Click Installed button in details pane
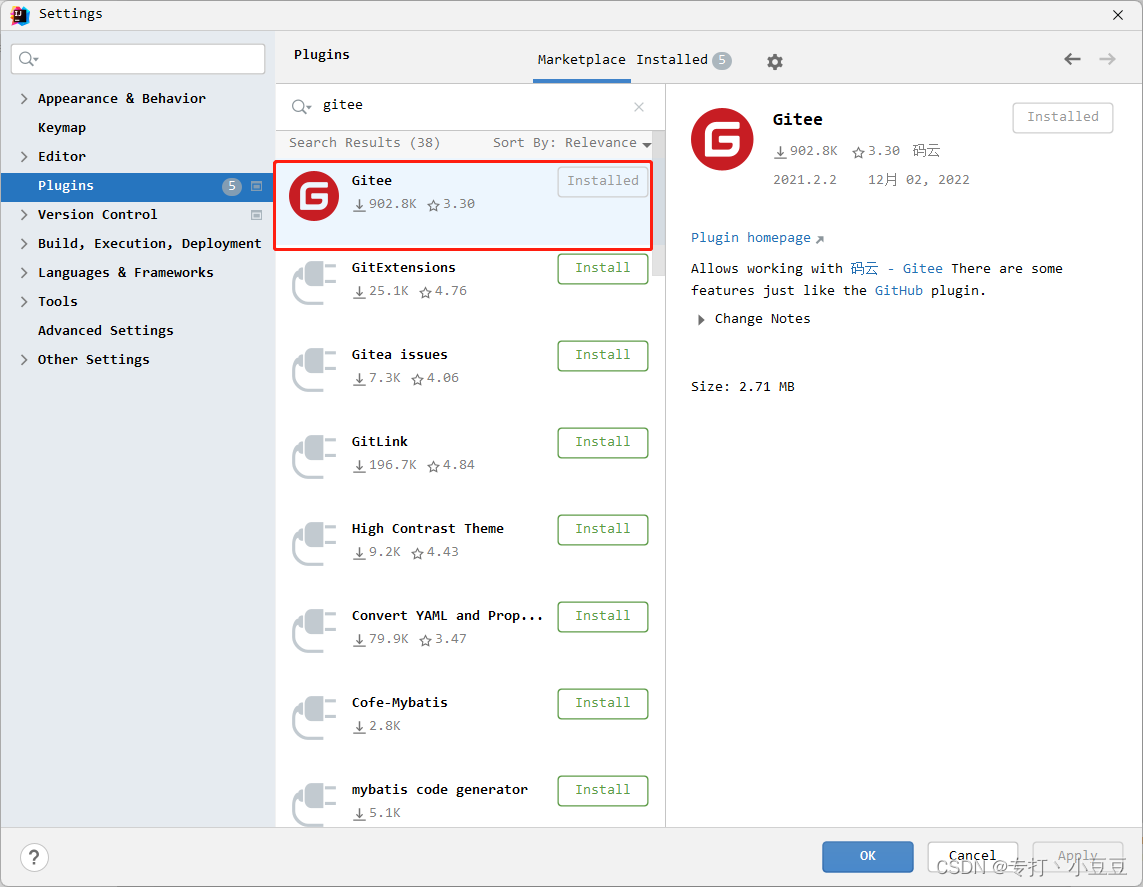The height and width of the screenshot is (887, 1143). [x=1062, y=117]
